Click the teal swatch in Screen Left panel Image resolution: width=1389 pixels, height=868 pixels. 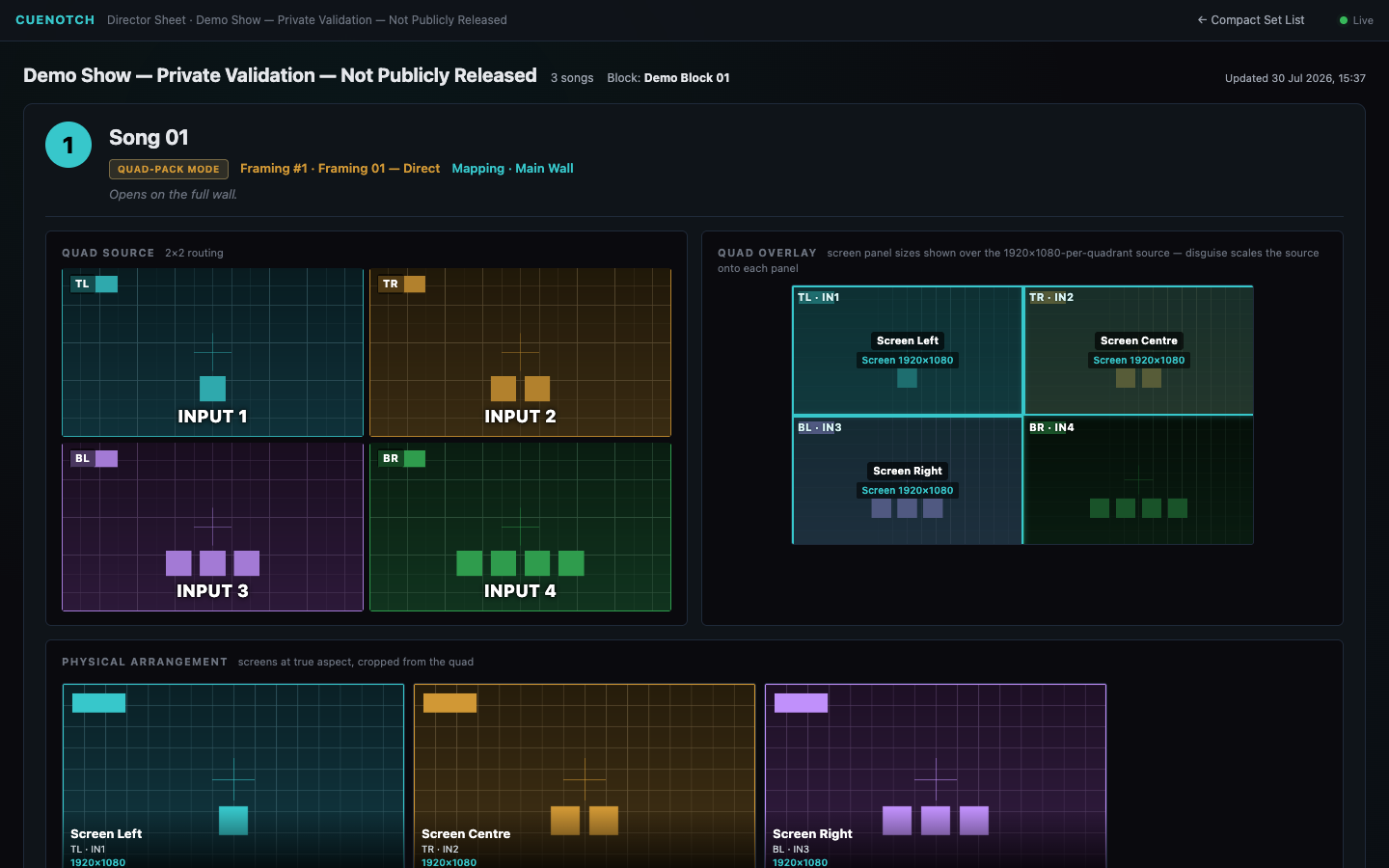(x=99, y=703)
